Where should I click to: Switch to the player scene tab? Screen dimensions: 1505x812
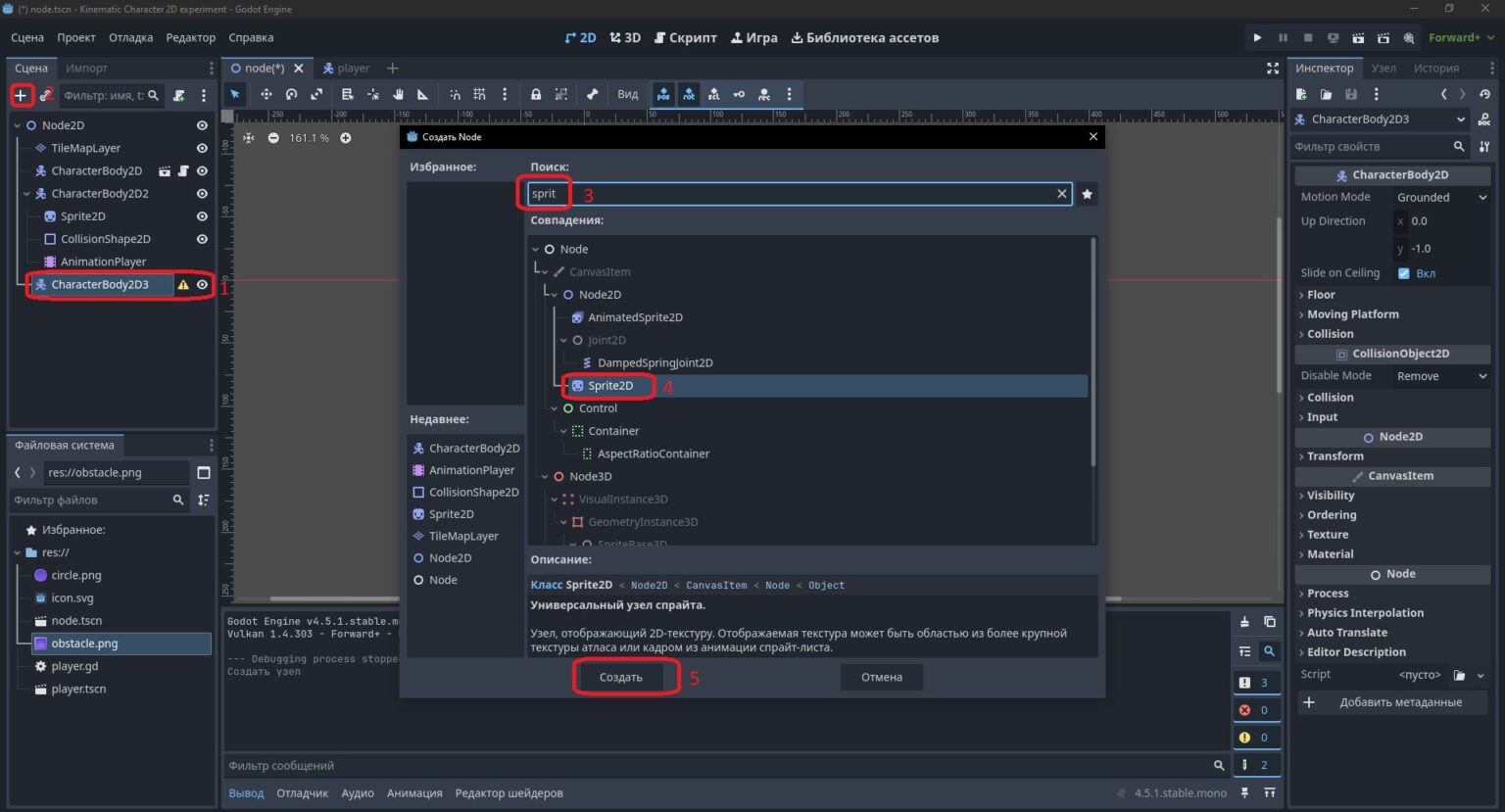[345, 68]
